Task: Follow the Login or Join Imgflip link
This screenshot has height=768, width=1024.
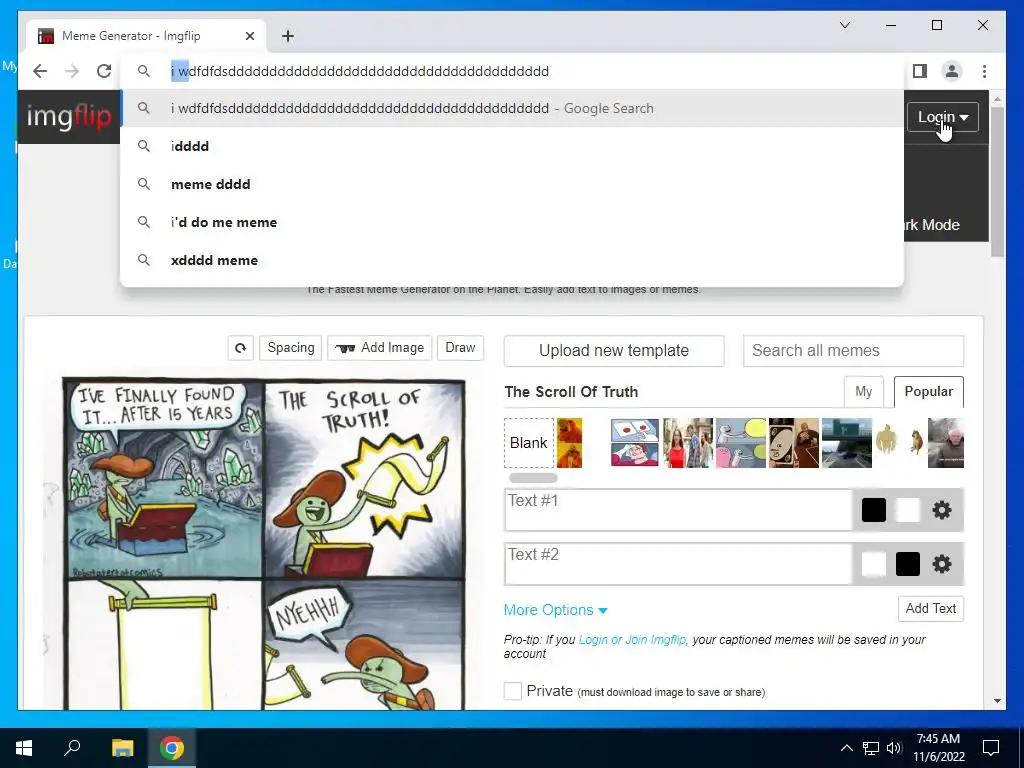Action: (632, 640)
